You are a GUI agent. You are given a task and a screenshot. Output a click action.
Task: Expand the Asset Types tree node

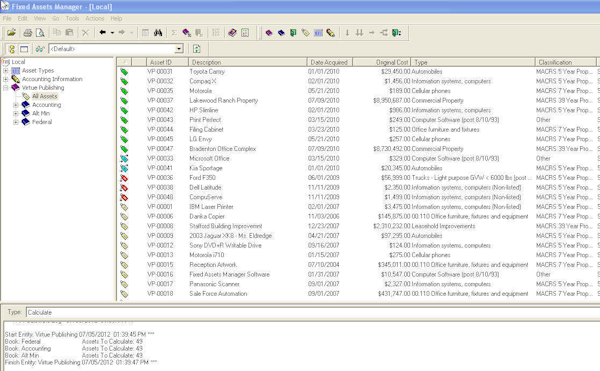(5, 71)
